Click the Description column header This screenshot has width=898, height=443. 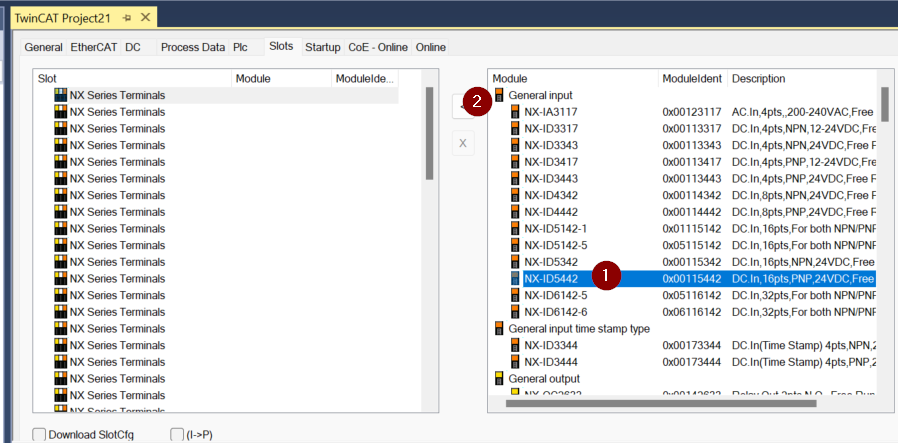pyautogui.click(x=802, y=78)
